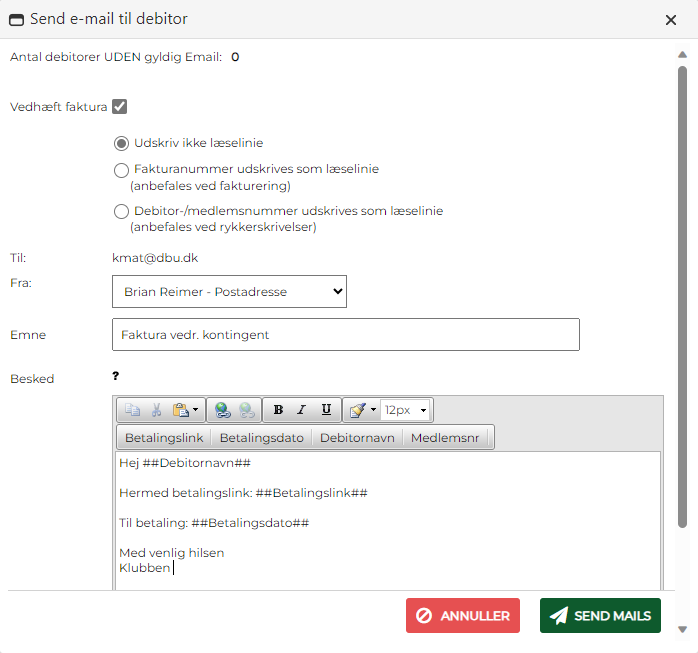Open the highlight color picker brush

[x=357, y=410]
